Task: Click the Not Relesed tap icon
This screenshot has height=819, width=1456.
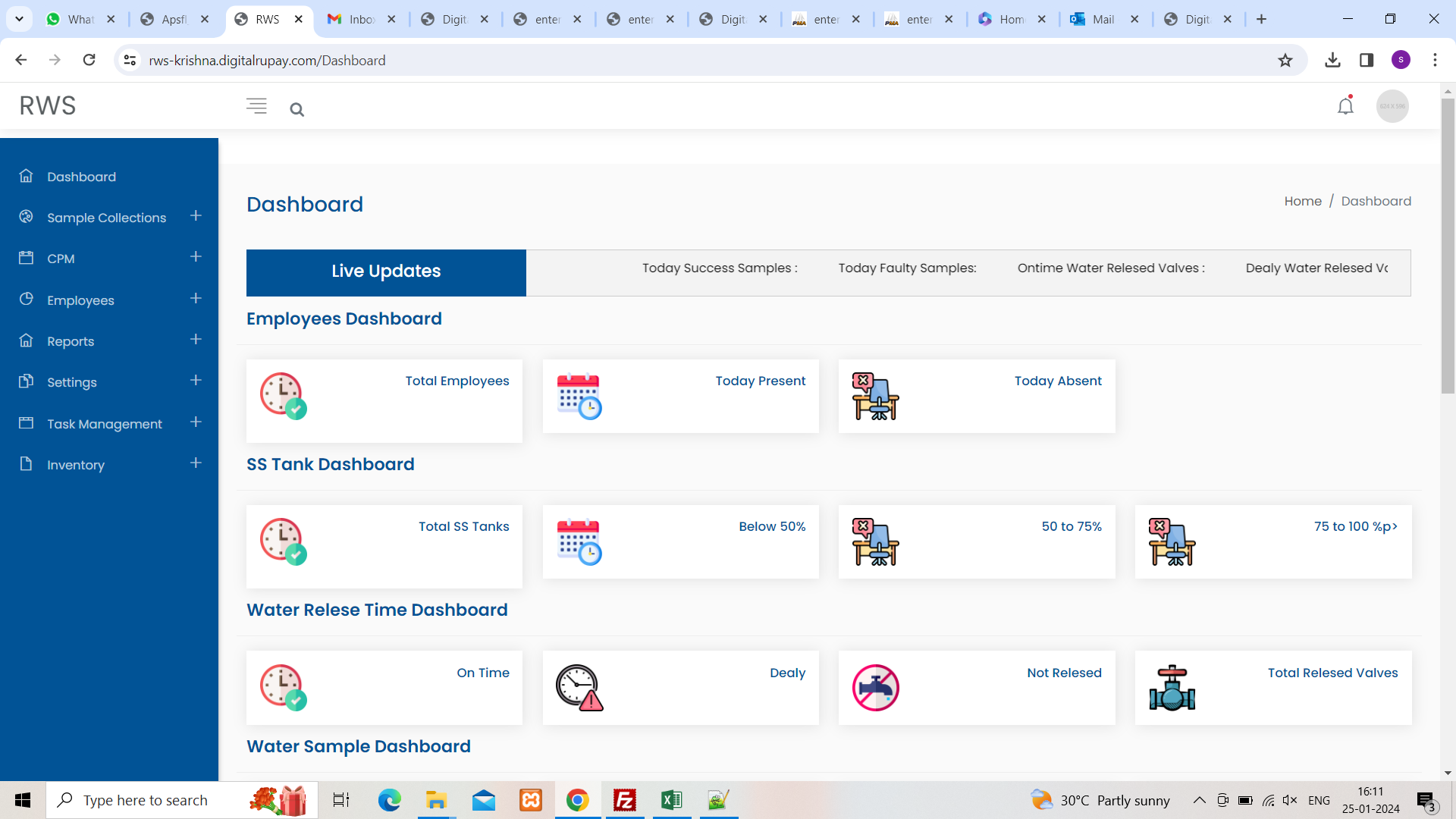Action: (875, 687)
